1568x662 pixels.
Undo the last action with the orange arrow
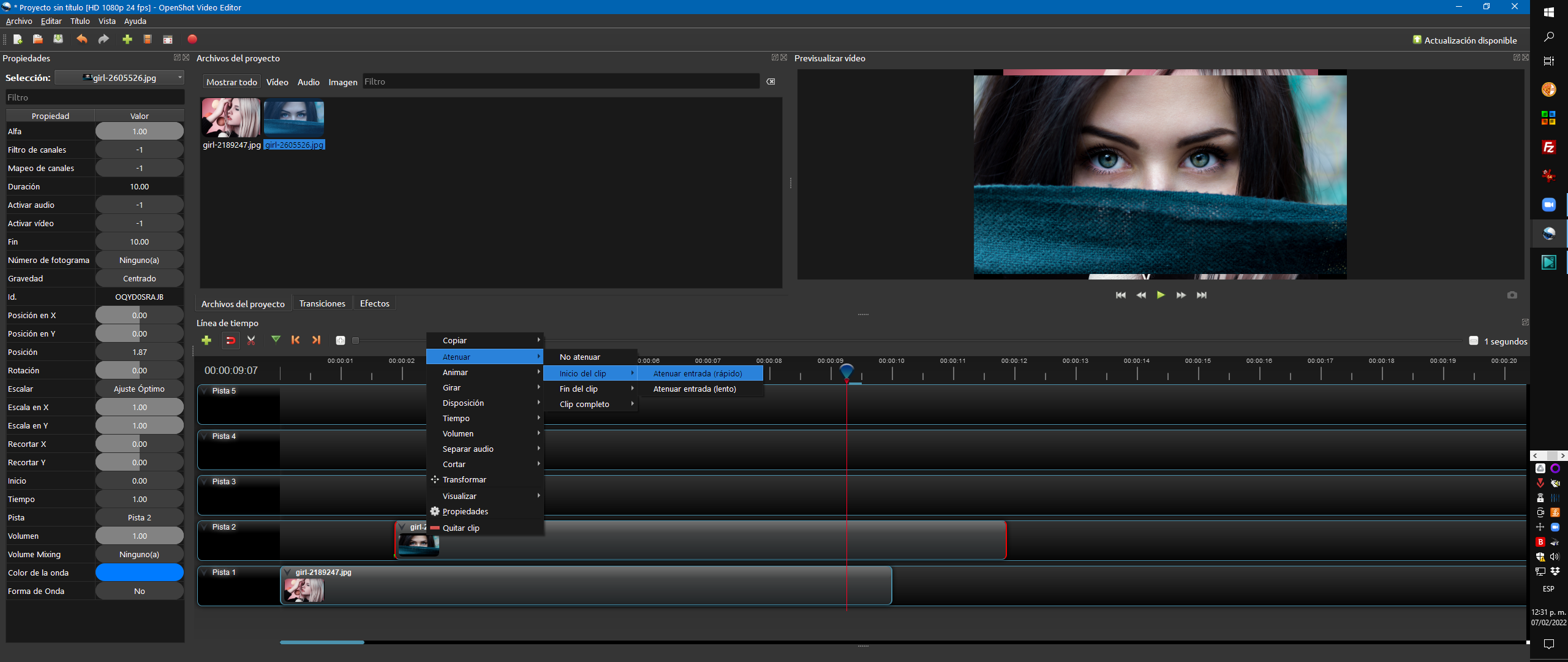[81, 39]
